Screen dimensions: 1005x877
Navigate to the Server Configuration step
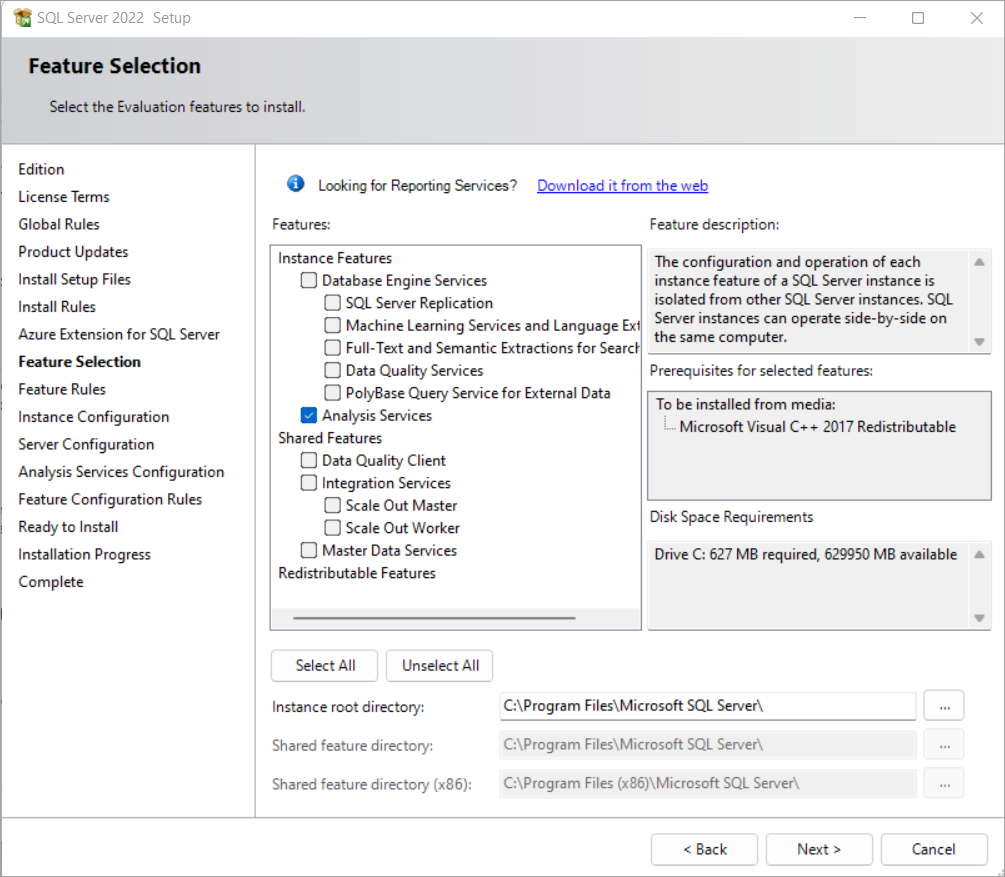click(x=86, y=444)
